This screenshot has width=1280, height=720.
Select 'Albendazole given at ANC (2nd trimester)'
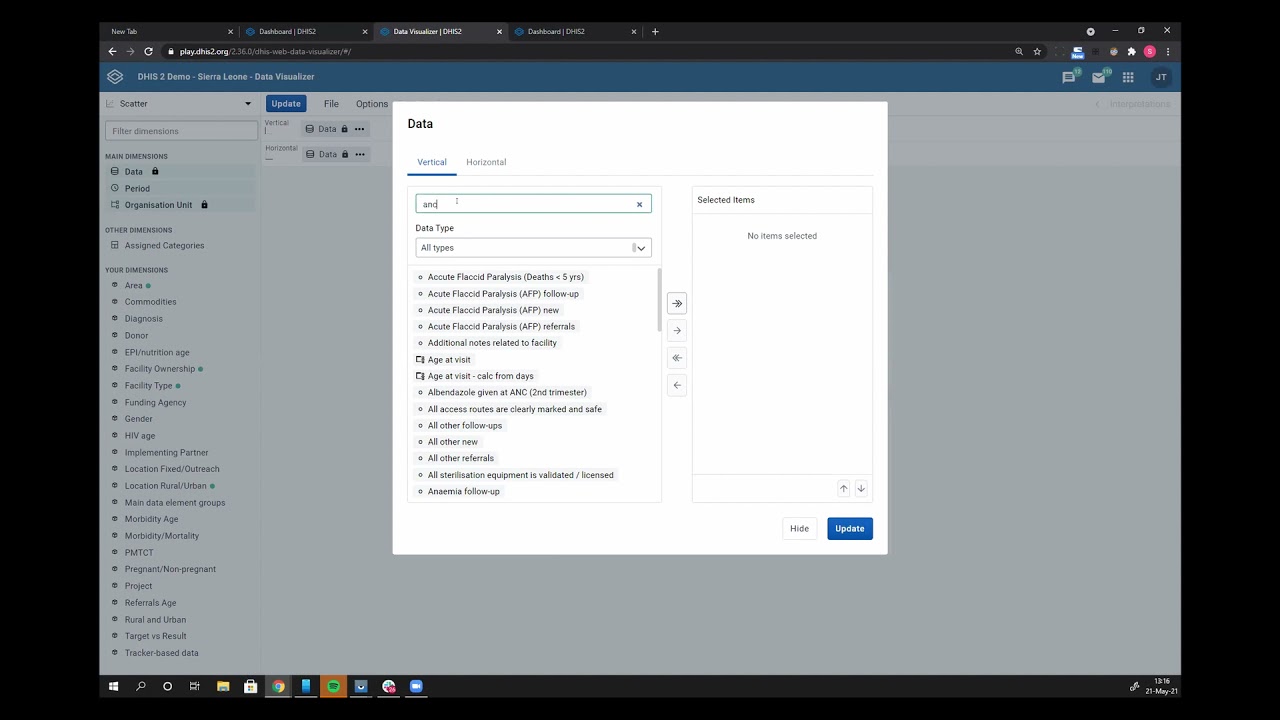[502, 392]
